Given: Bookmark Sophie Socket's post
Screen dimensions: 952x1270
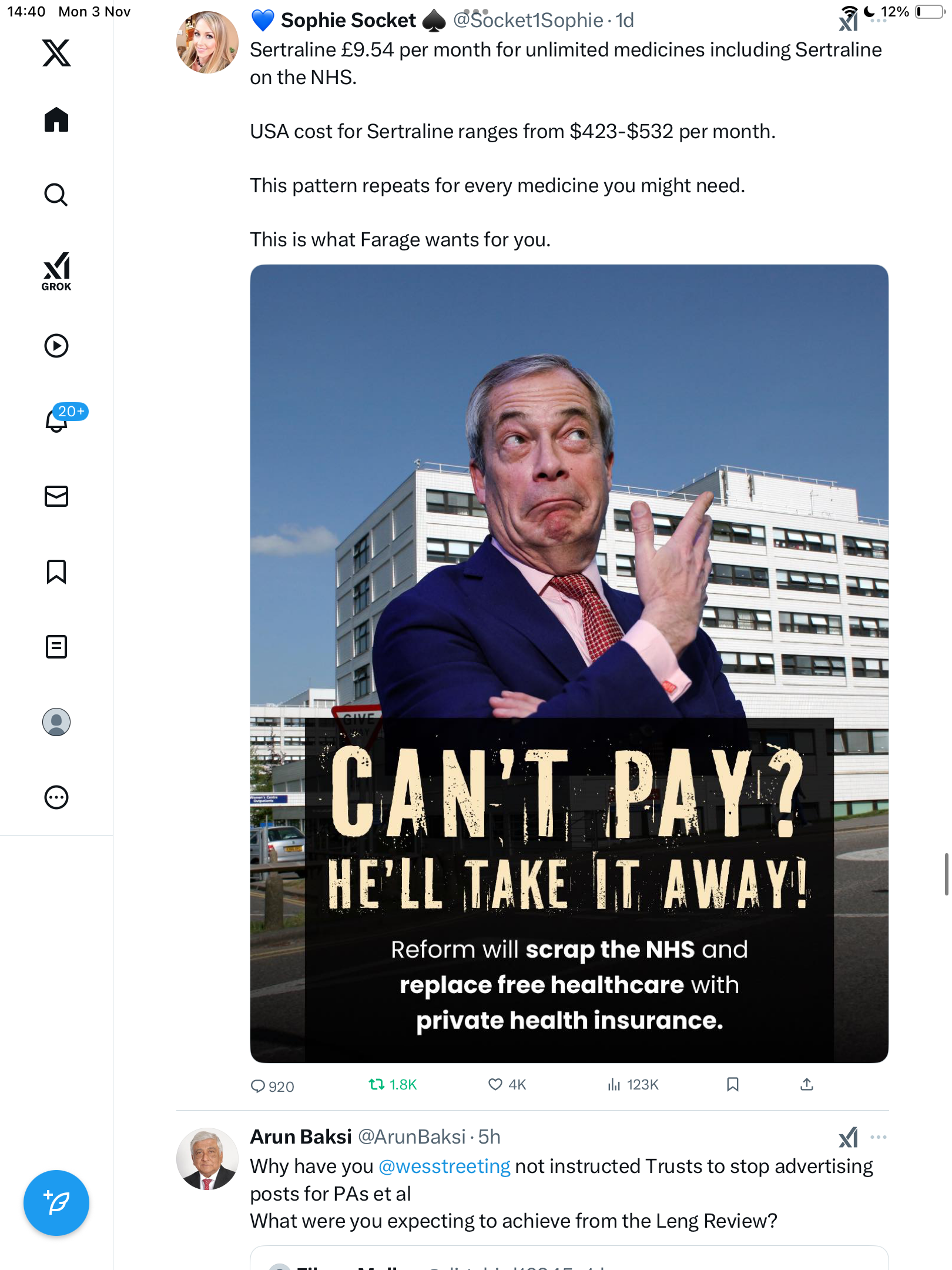Looking at the screenshot, I should click(733, 1084).
